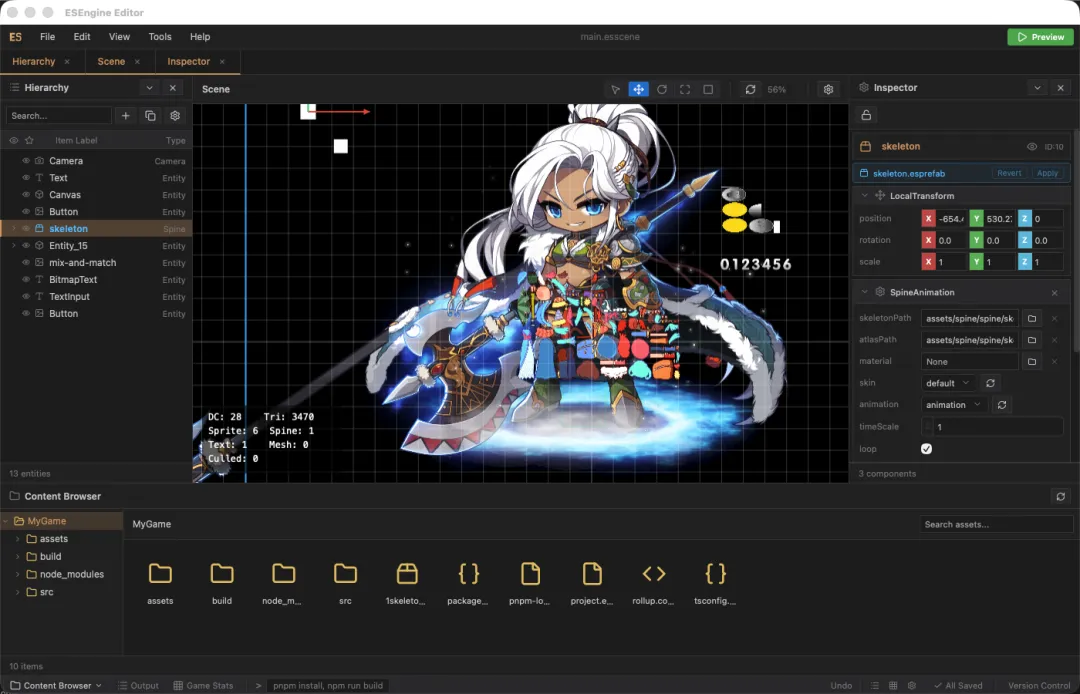Screen dimensions: 1080x694
Task: Click the refresh view icon beside 56%
Action: point(750,90)
